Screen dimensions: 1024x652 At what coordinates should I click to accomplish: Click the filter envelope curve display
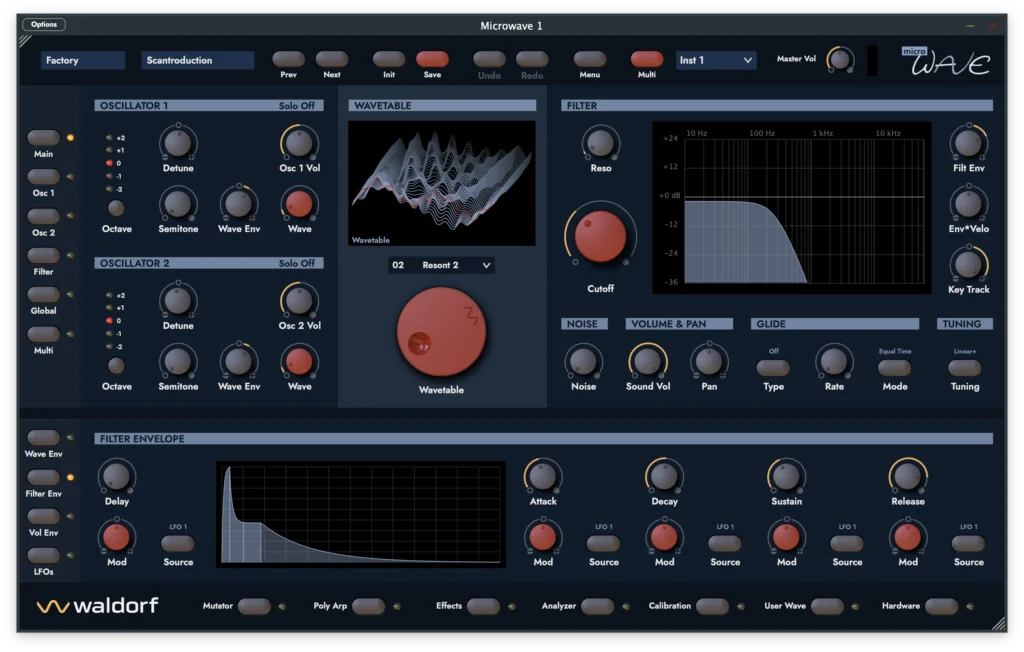point(360,514)
